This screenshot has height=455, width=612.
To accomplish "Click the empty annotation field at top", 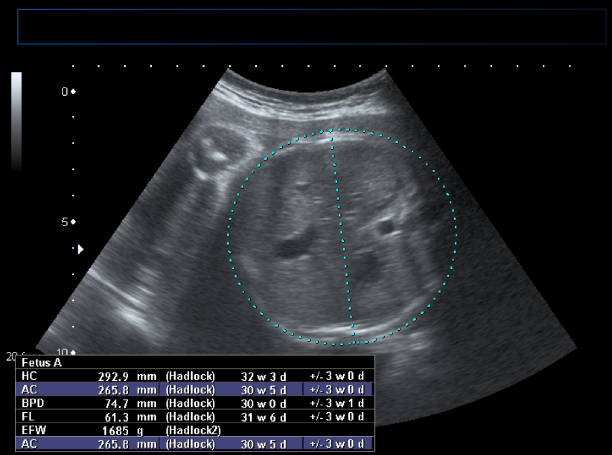I will coord(311,28).
